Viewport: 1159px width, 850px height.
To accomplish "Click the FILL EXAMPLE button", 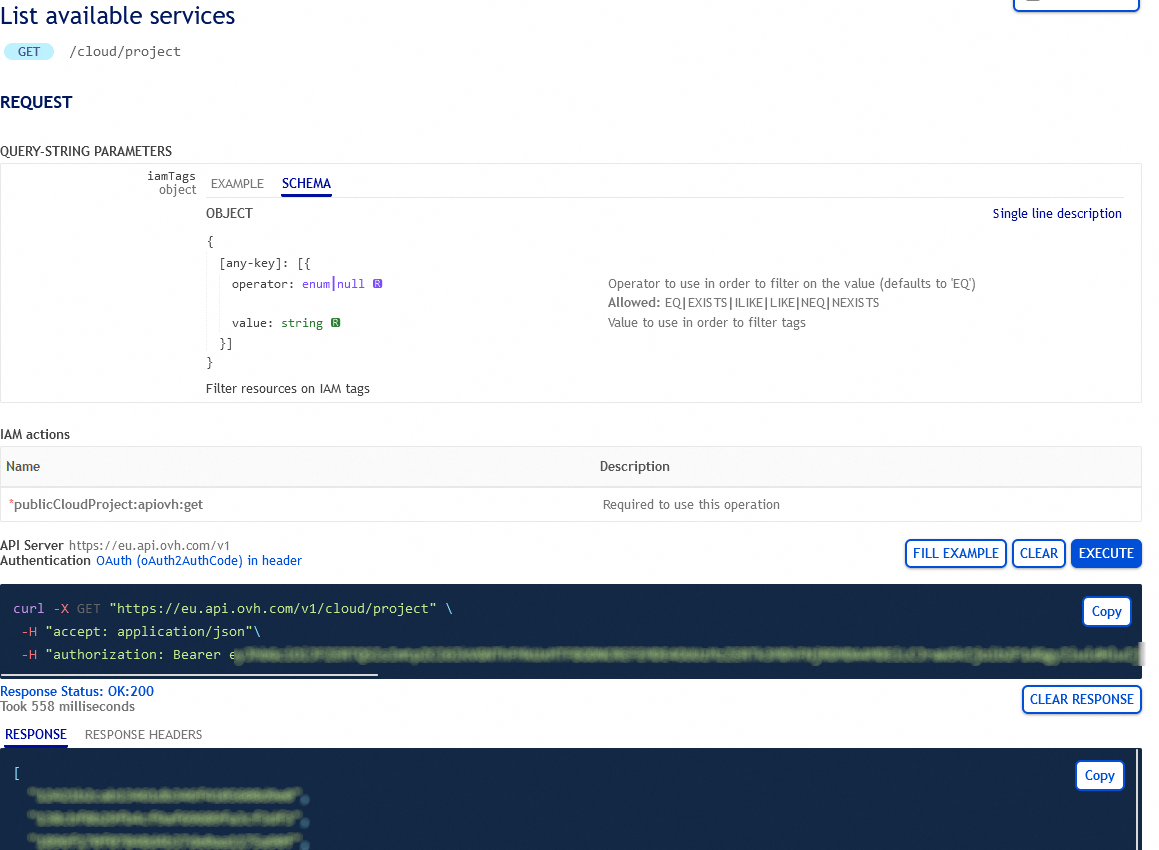I will (x=955, y=553).
